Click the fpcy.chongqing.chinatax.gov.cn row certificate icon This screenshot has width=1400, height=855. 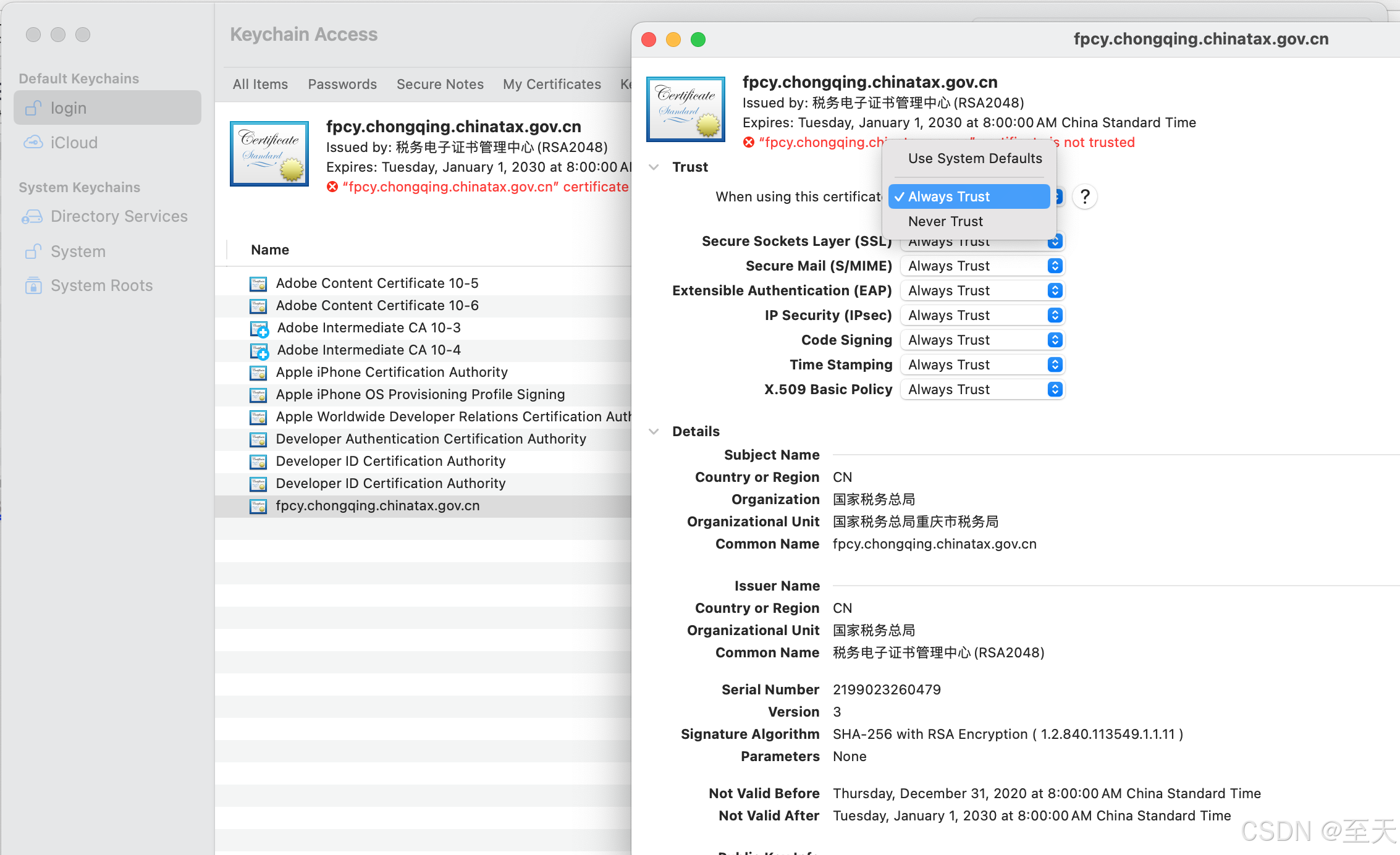click(x=258, y=506)
